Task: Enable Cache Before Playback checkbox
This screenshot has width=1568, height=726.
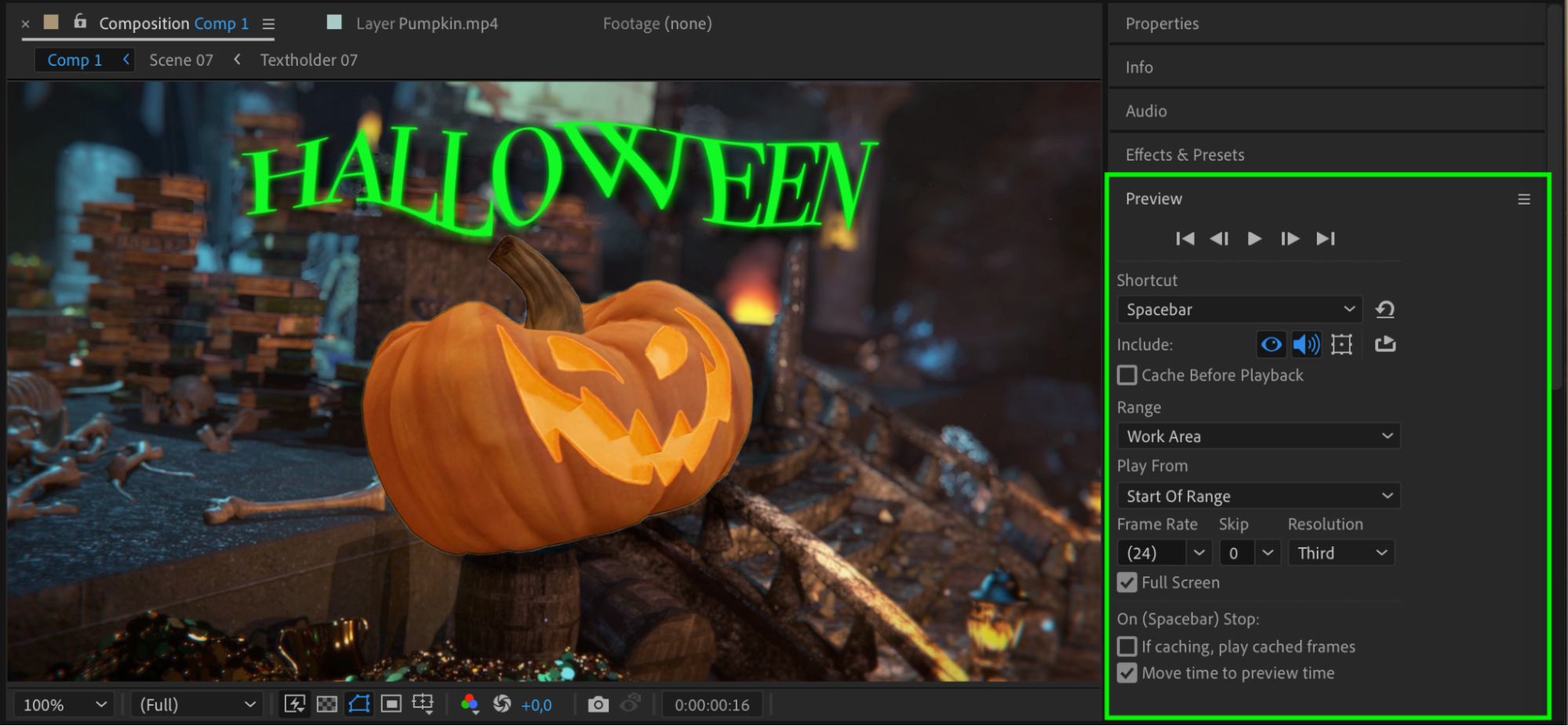Action: point(1127,376)
